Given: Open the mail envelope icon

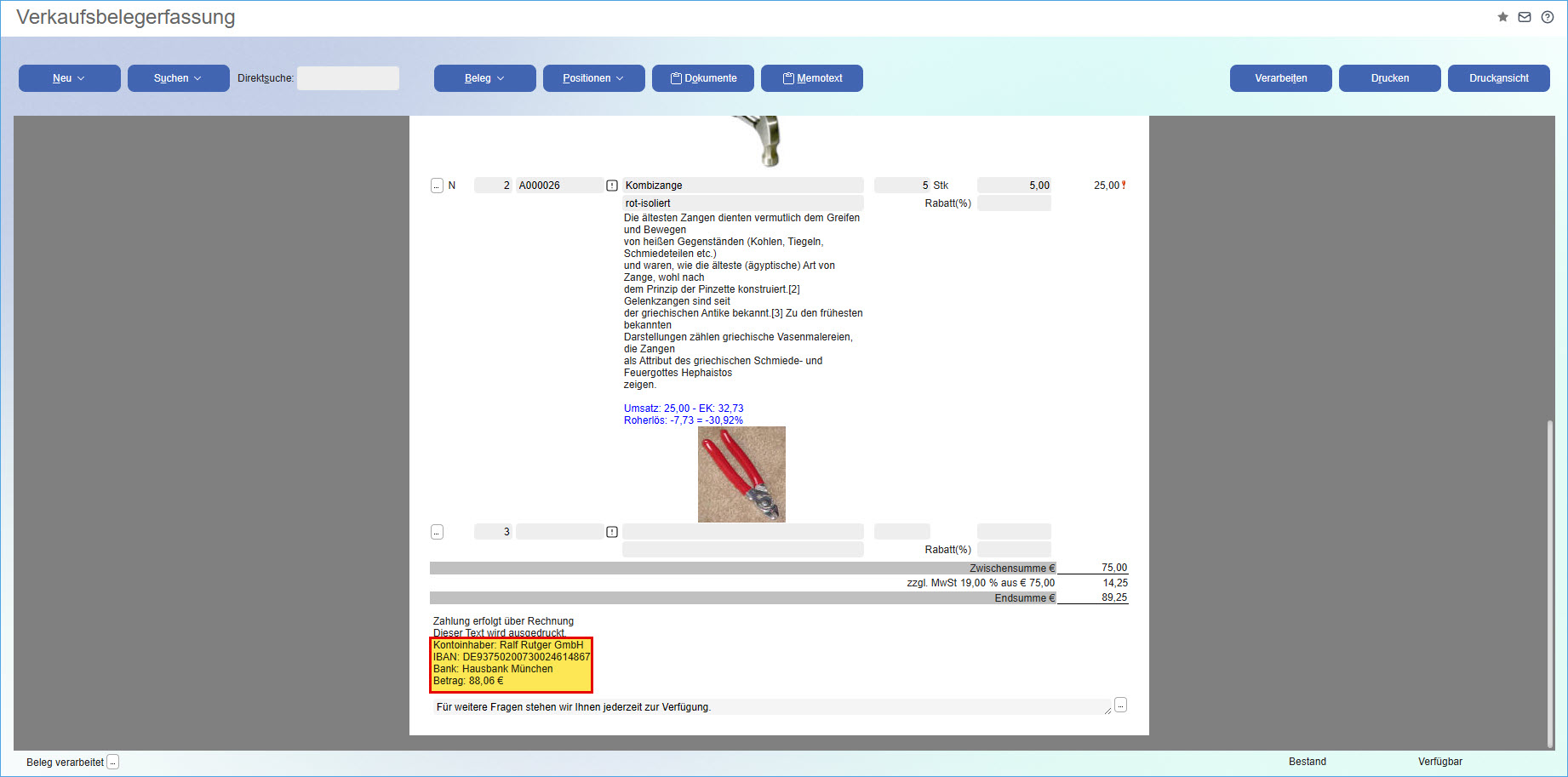Looking at the screenshot, I should (x=1525, y=17).
